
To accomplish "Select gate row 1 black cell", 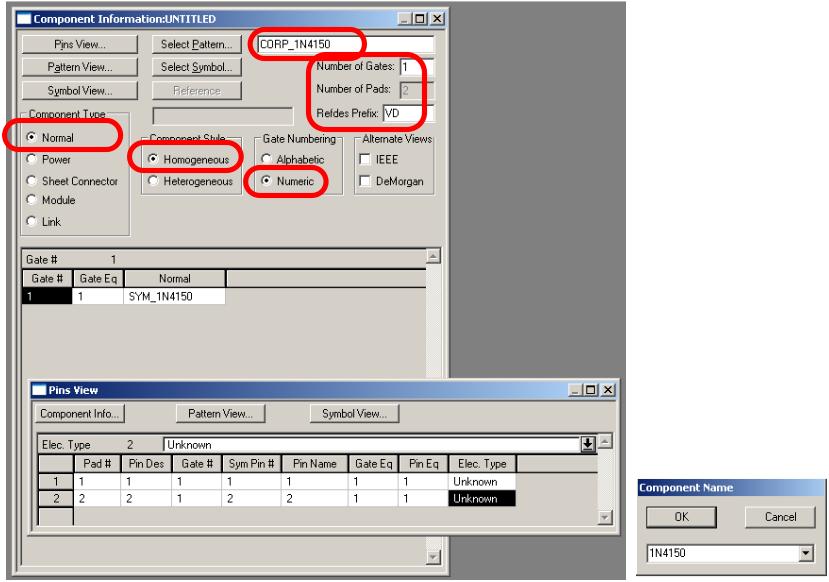I will tap(47, 297).
